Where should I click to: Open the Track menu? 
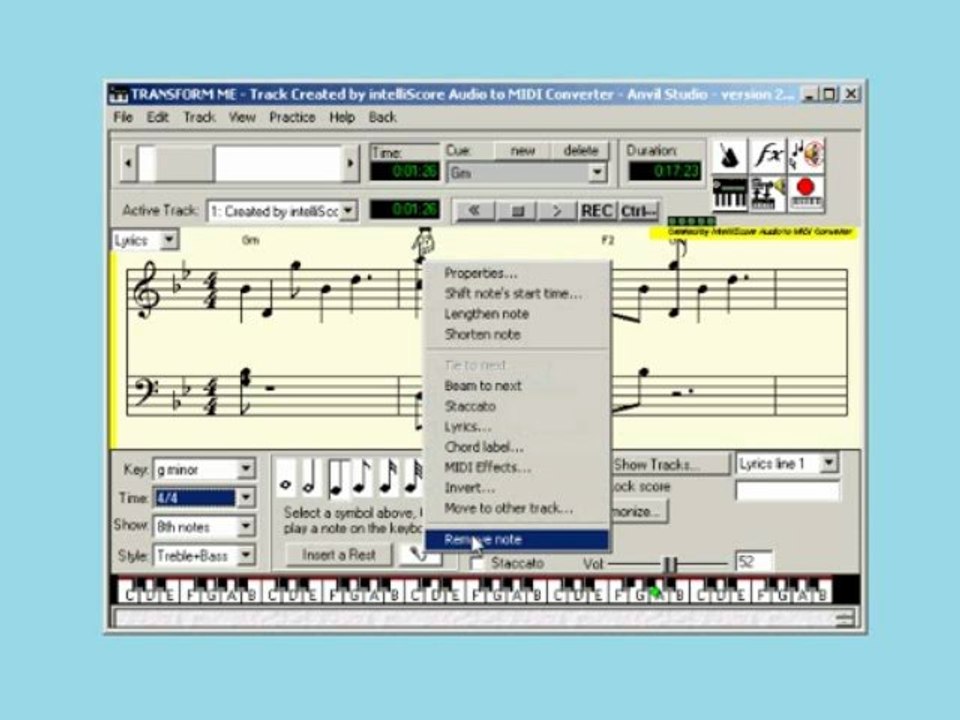199,117
